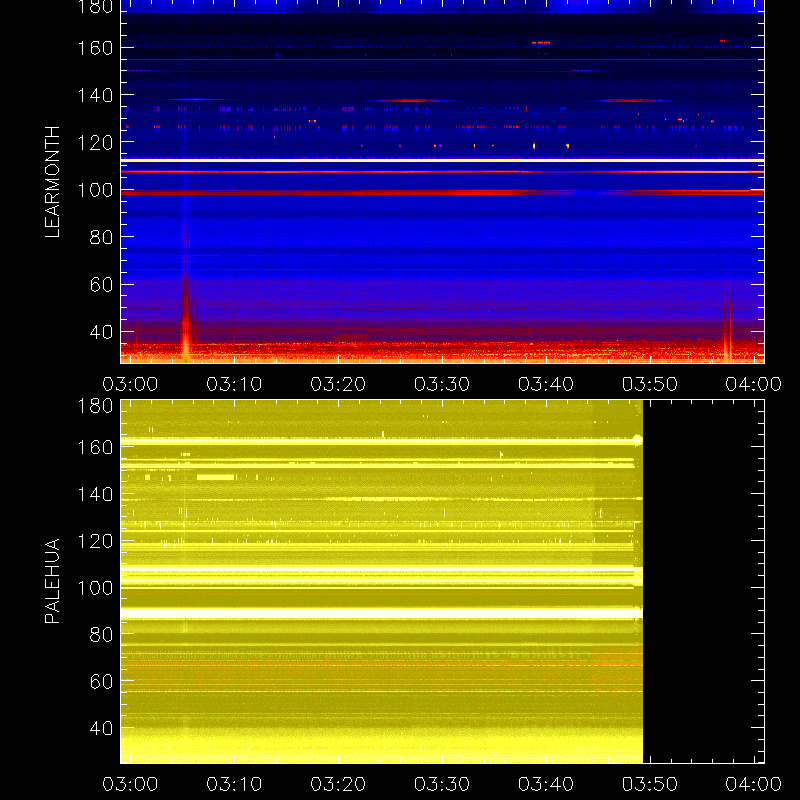Select the 120 frequency label on Palehua plot

pos(95,541)
